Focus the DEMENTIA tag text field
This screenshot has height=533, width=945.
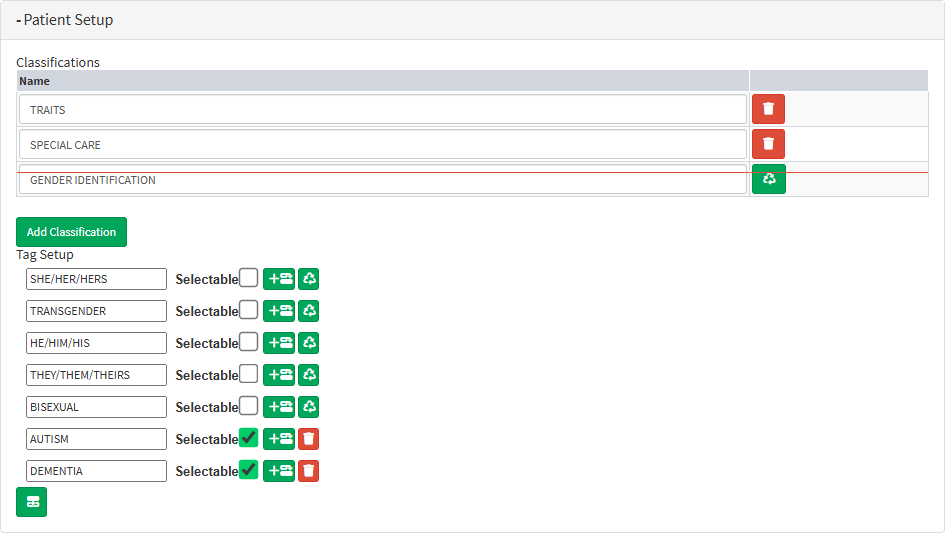point(96,471)
